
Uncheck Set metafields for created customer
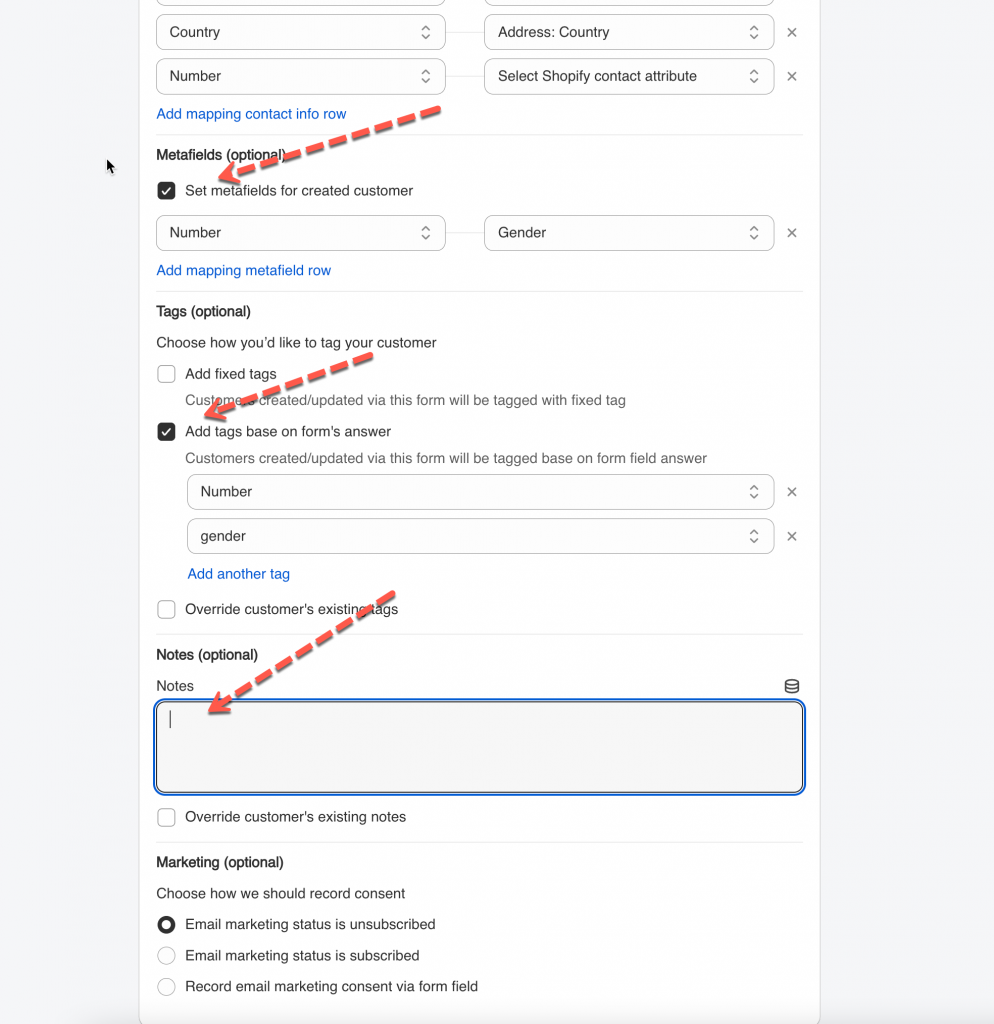[167, 190]
